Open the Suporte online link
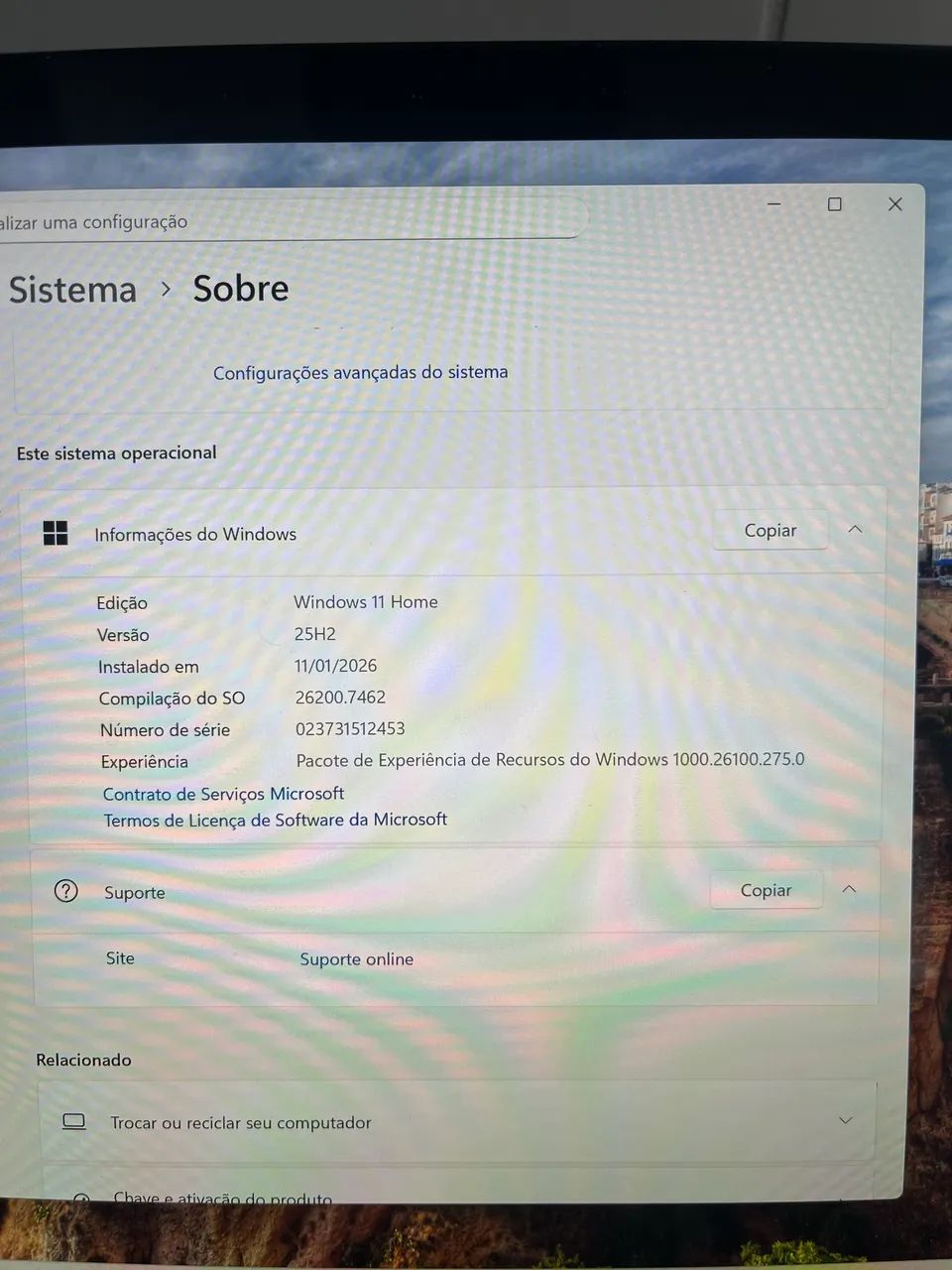Screen dimensions: 952x1270 tap(356, 959)
